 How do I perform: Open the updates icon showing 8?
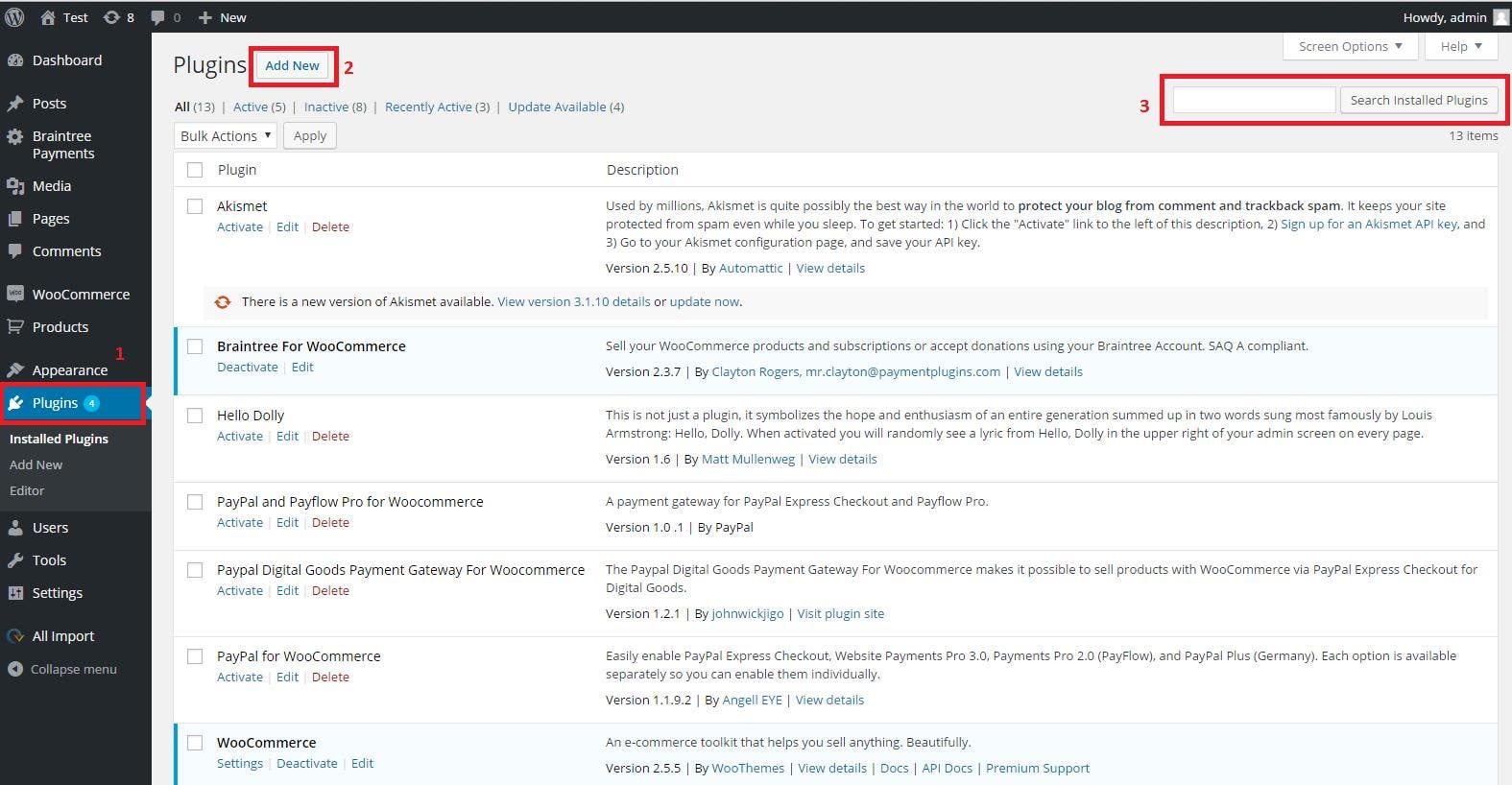coord(111,17)
